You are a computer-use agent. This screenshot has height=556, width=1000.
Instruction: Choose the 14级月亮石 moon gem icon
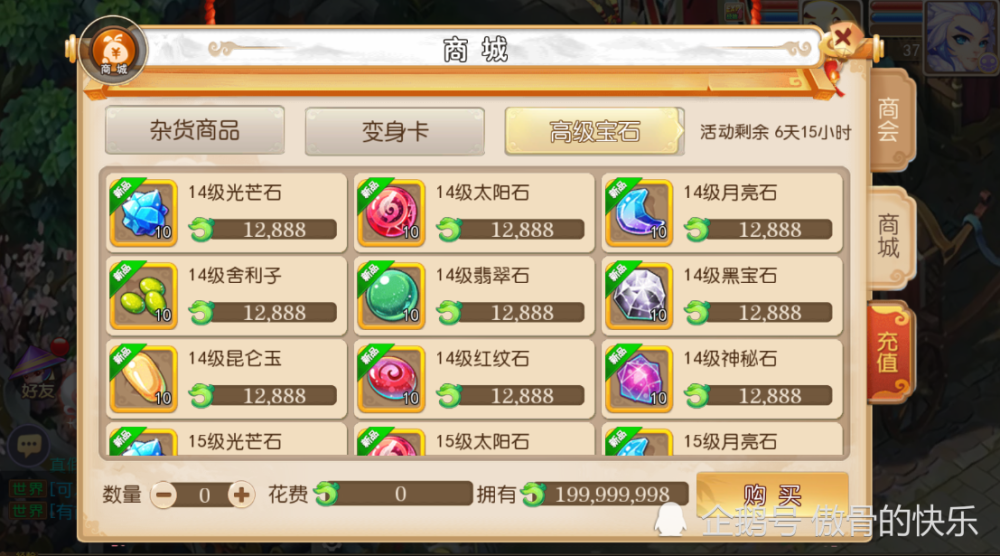[638, 213]
